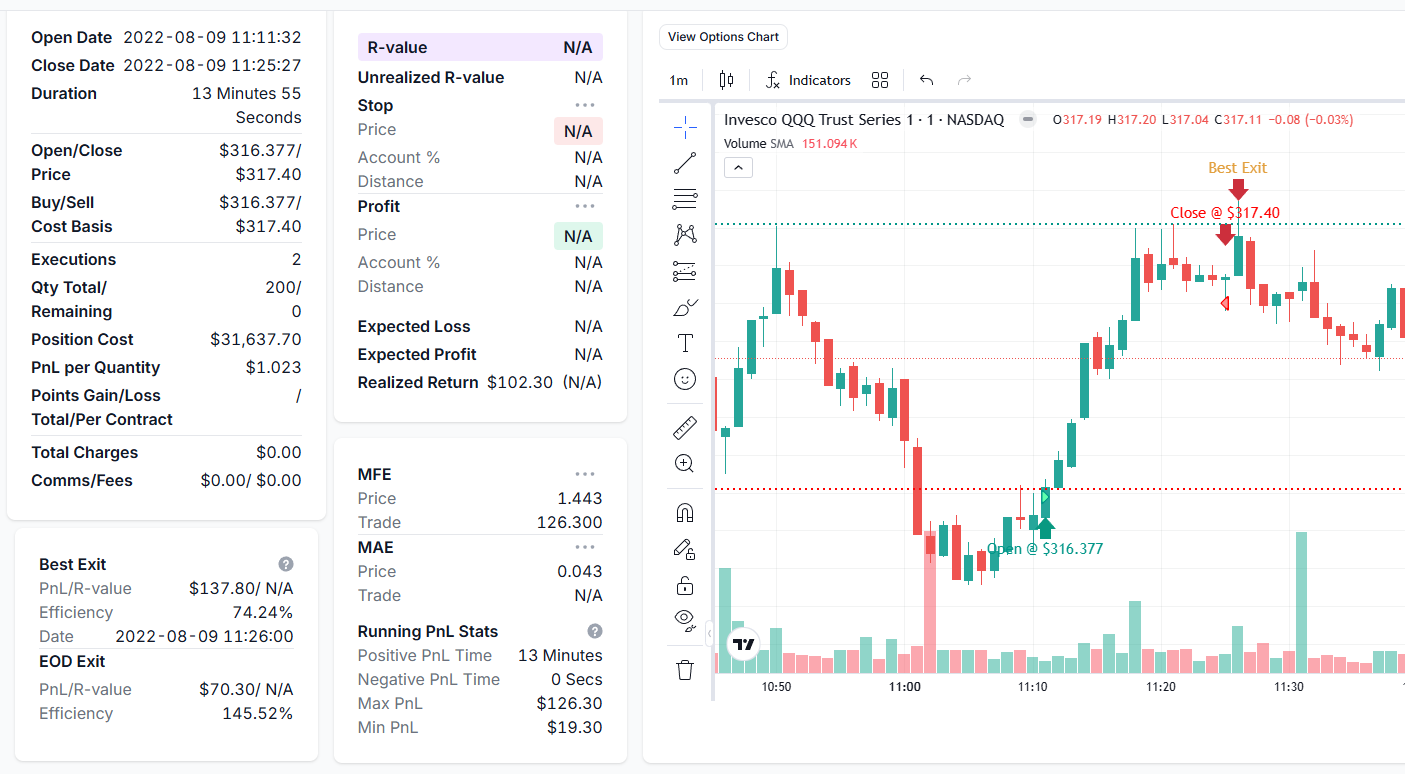The height and width of the screenshot is (774, 1405).
Task: Toggle lock all drawing tools
Action: (x=685, y=585)
